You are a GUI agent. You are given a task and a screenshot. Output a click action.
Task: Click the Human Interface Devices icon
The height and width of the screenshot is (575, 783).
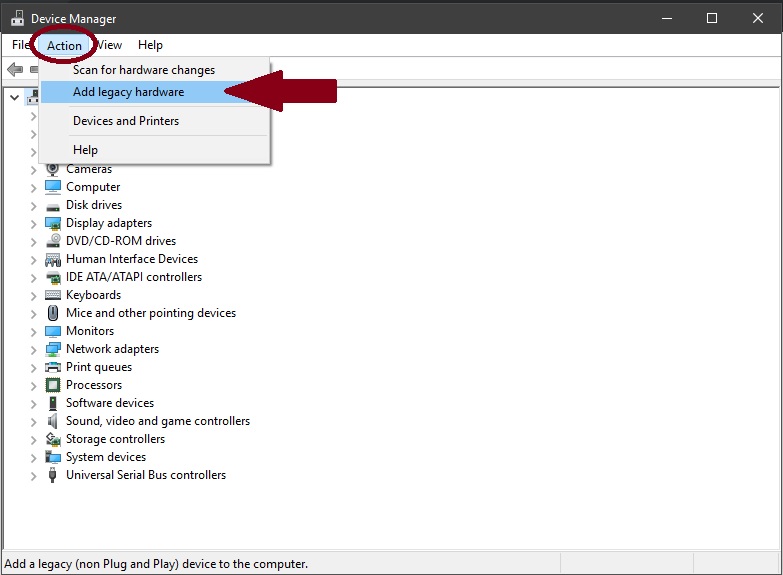tap(52, 259)
